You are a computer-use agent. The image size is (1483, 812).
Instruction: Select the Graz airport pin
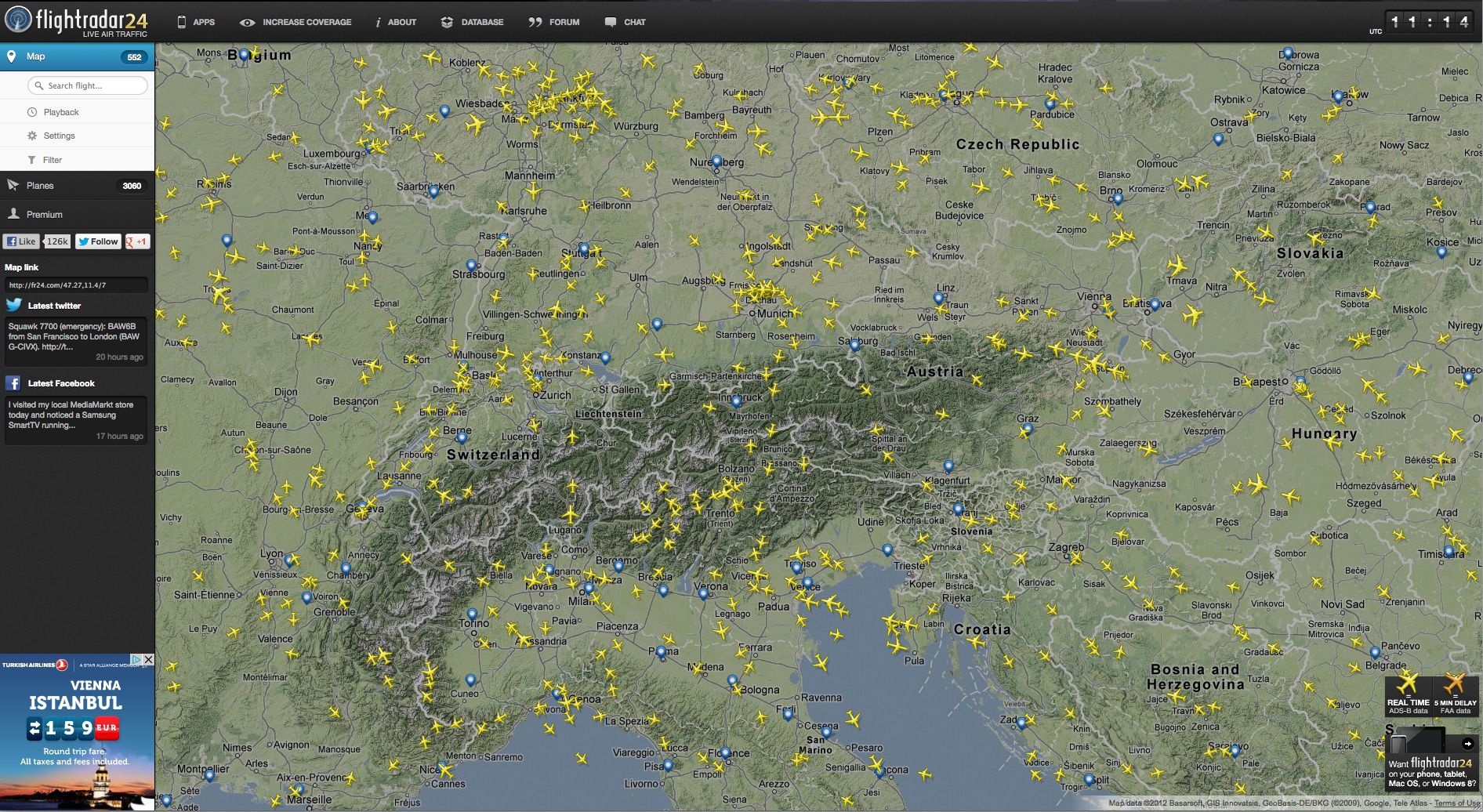click(1028, 430)
